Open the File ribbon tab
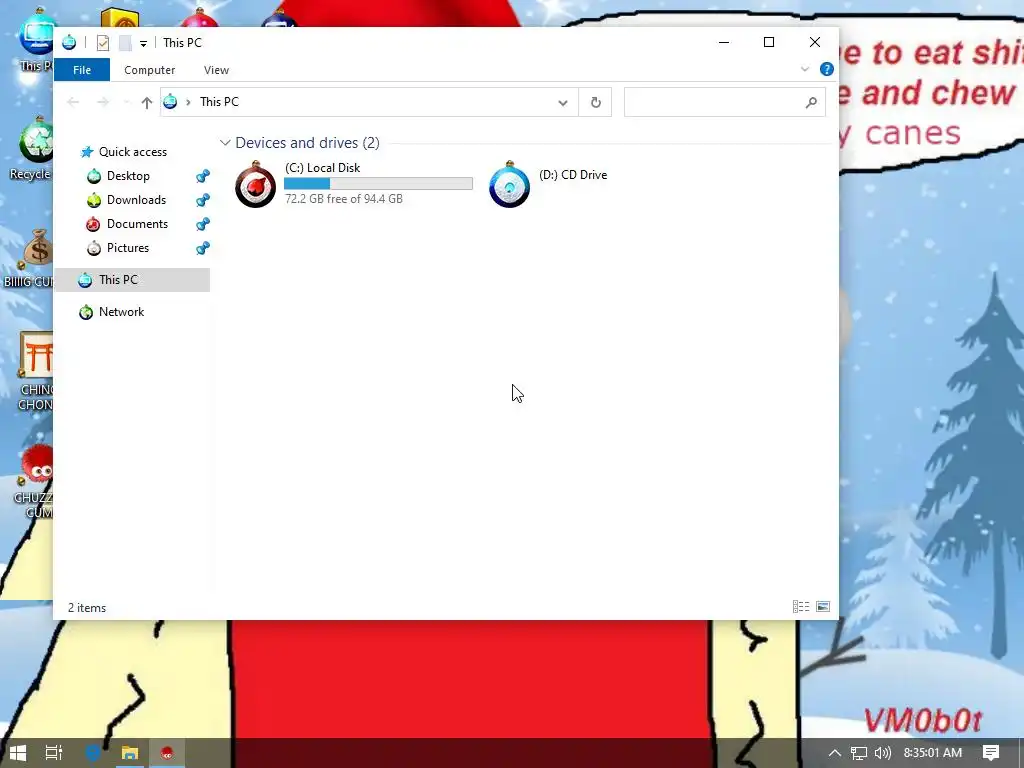 coord(82,70)
